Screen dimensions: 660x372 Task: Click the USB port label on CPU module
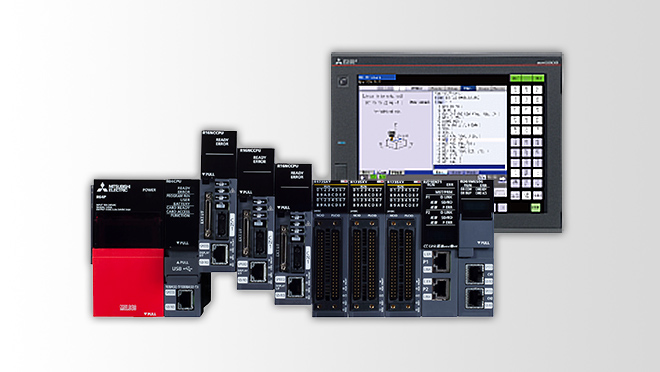pos(182,268)
